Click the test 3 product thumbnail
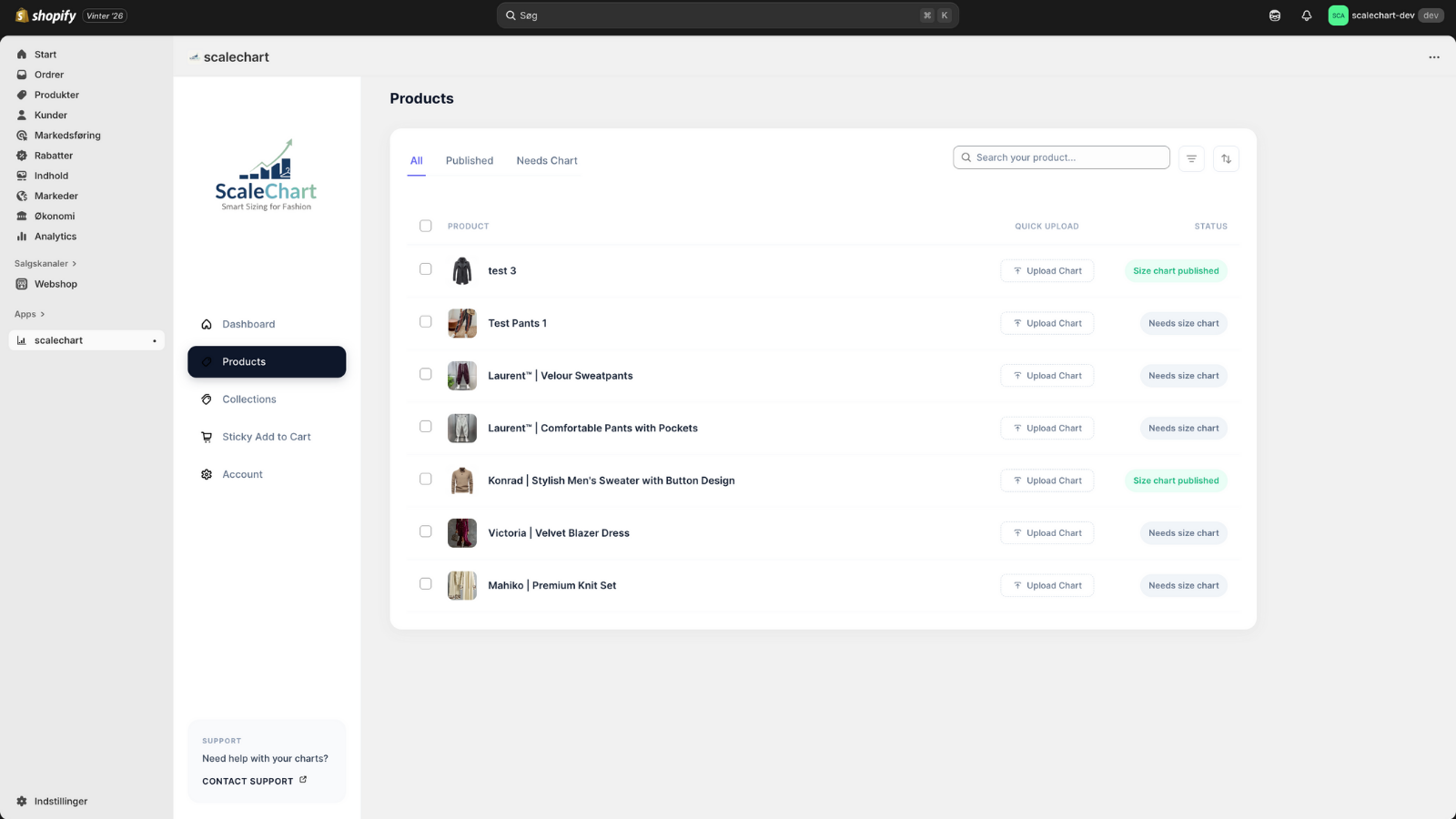This screenshot has width=1456, height=819. click(x=462, y=271)
